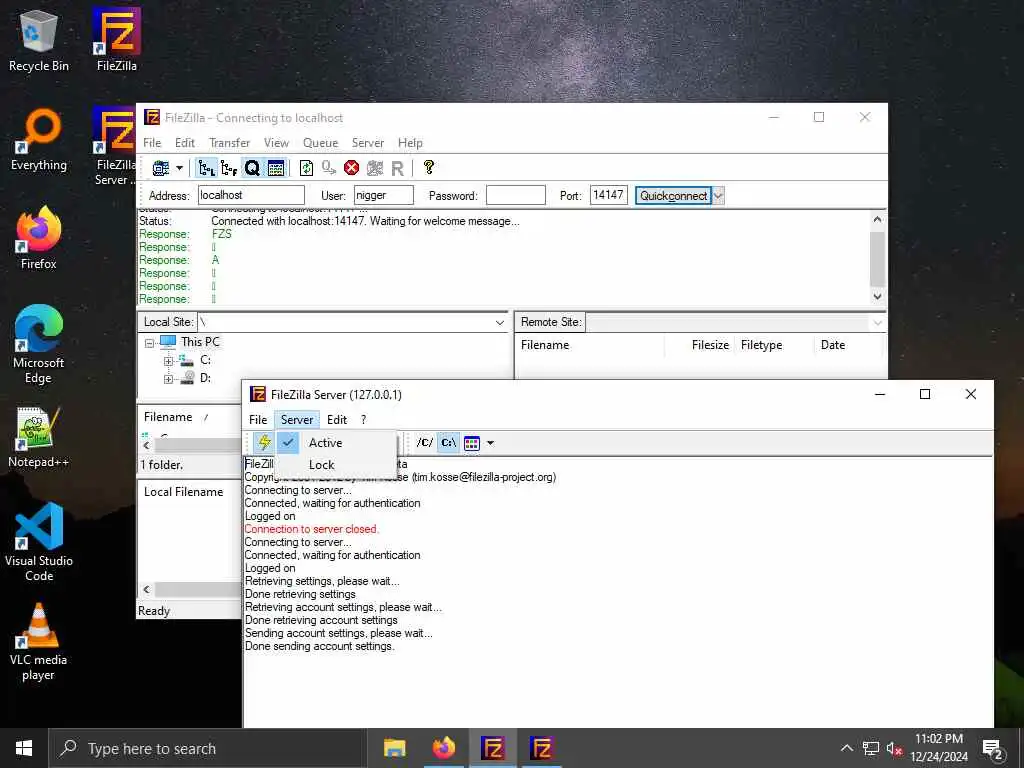Select the /C/ path display icon
The width and height of the screenshot is (1024, 768).
point(424,443)
